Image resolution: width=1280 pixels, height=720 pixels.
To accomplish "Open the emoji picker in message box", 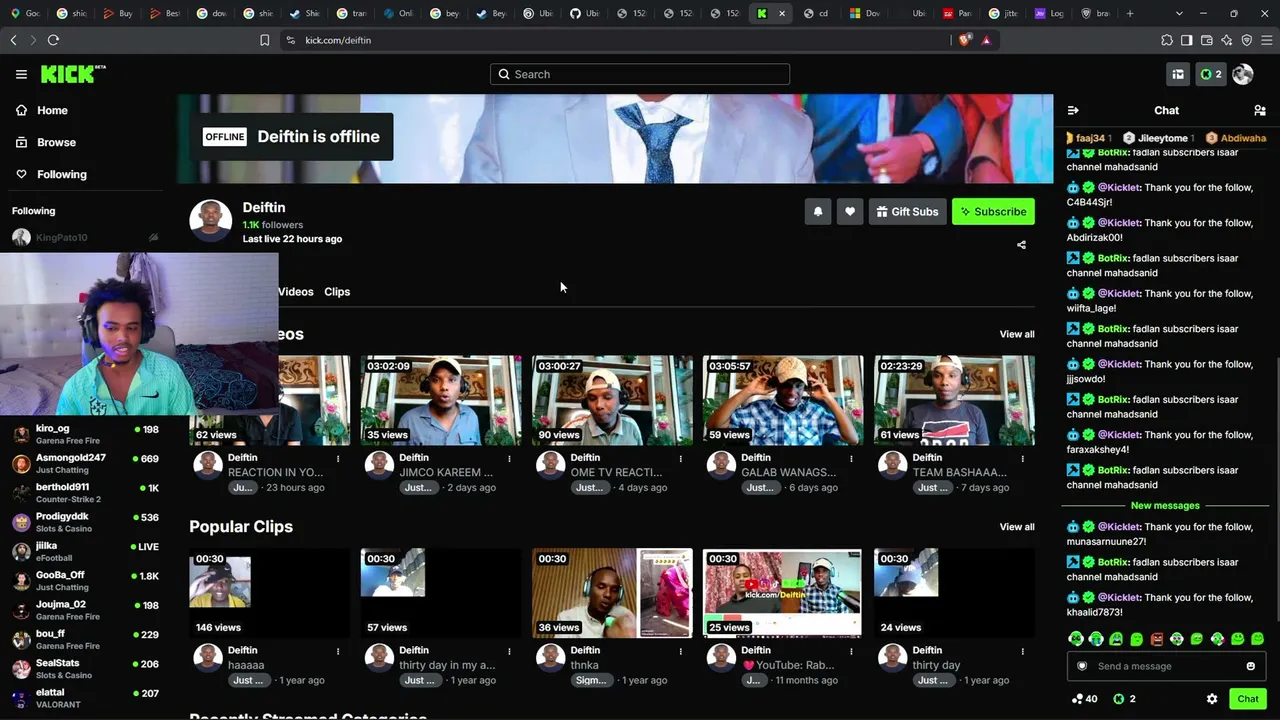I will pos(1250,666).
